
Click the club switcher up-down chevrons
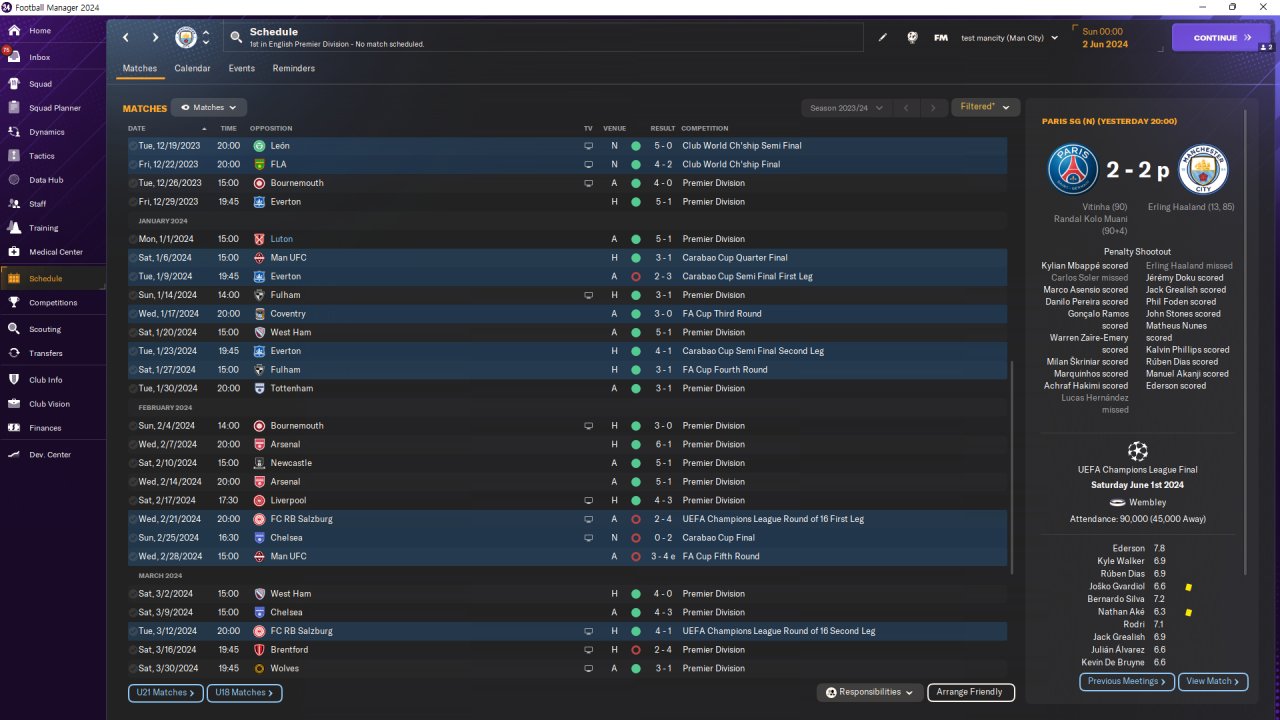click(206, 38)
